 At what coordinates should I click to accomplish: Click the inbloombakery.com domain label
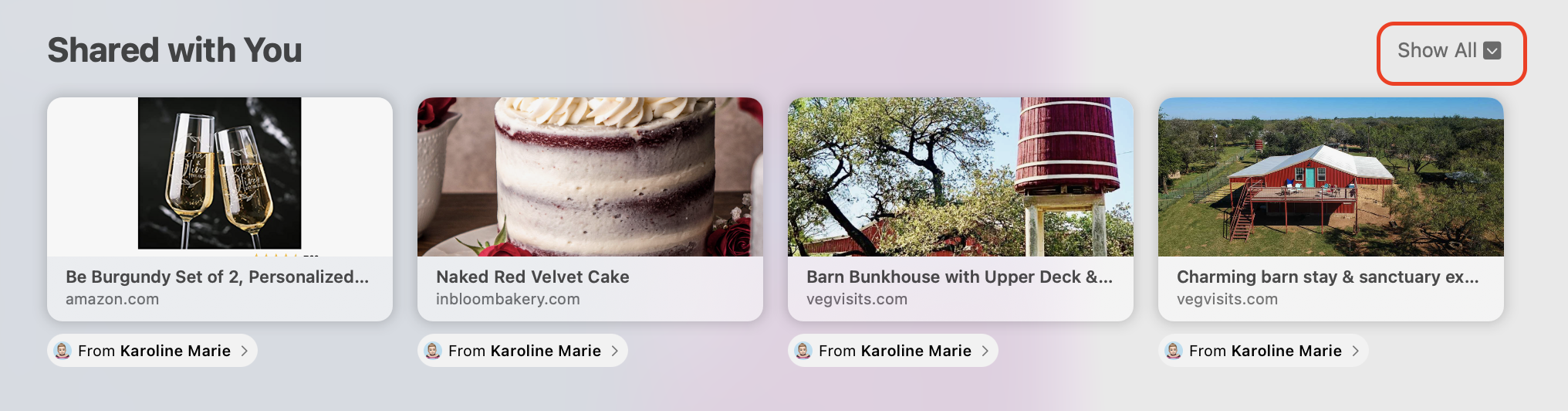pos(508,300)
